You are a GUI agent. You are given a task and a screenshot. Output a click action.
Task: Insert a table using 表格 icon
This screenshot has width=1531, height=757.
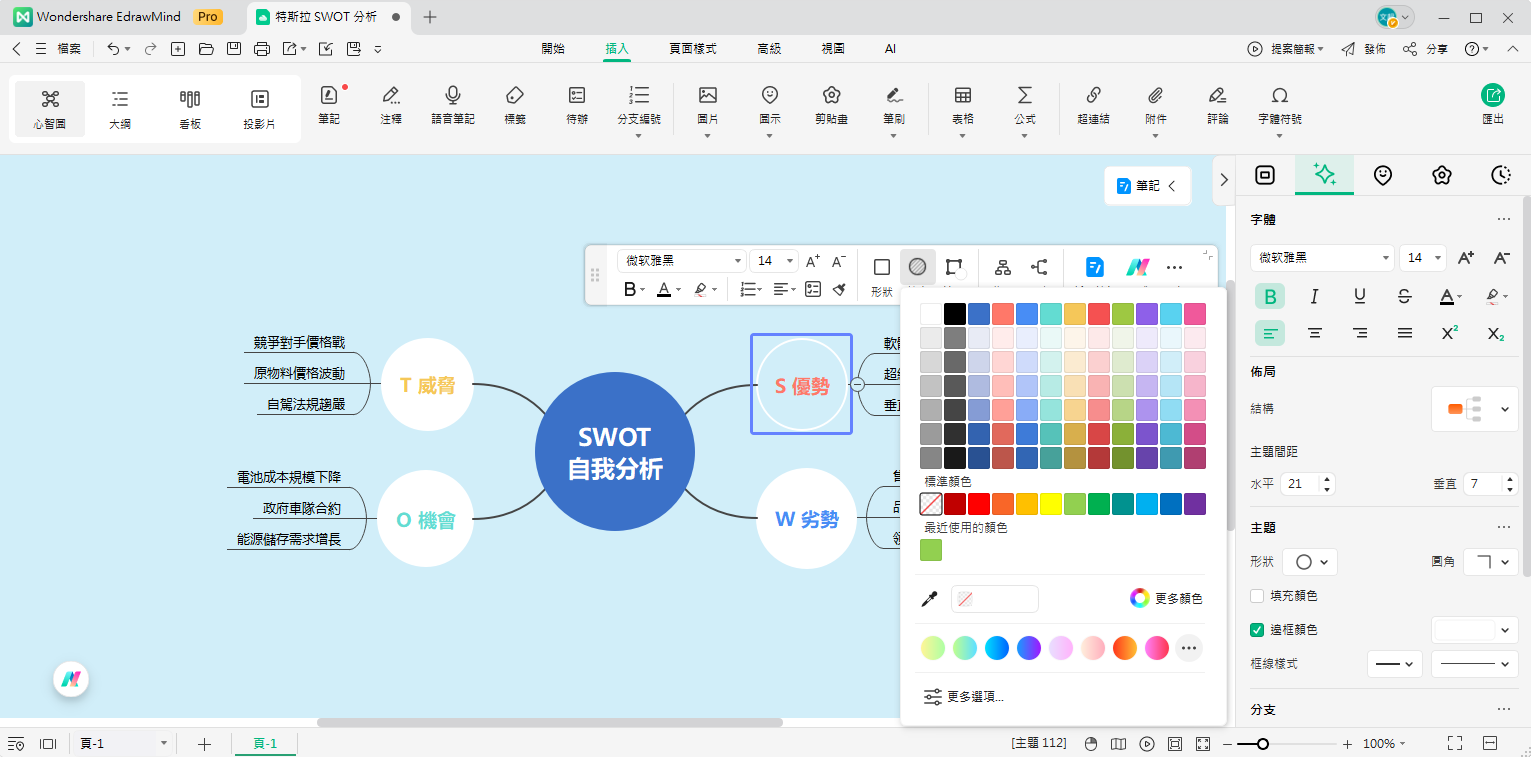tap(962, 107)
